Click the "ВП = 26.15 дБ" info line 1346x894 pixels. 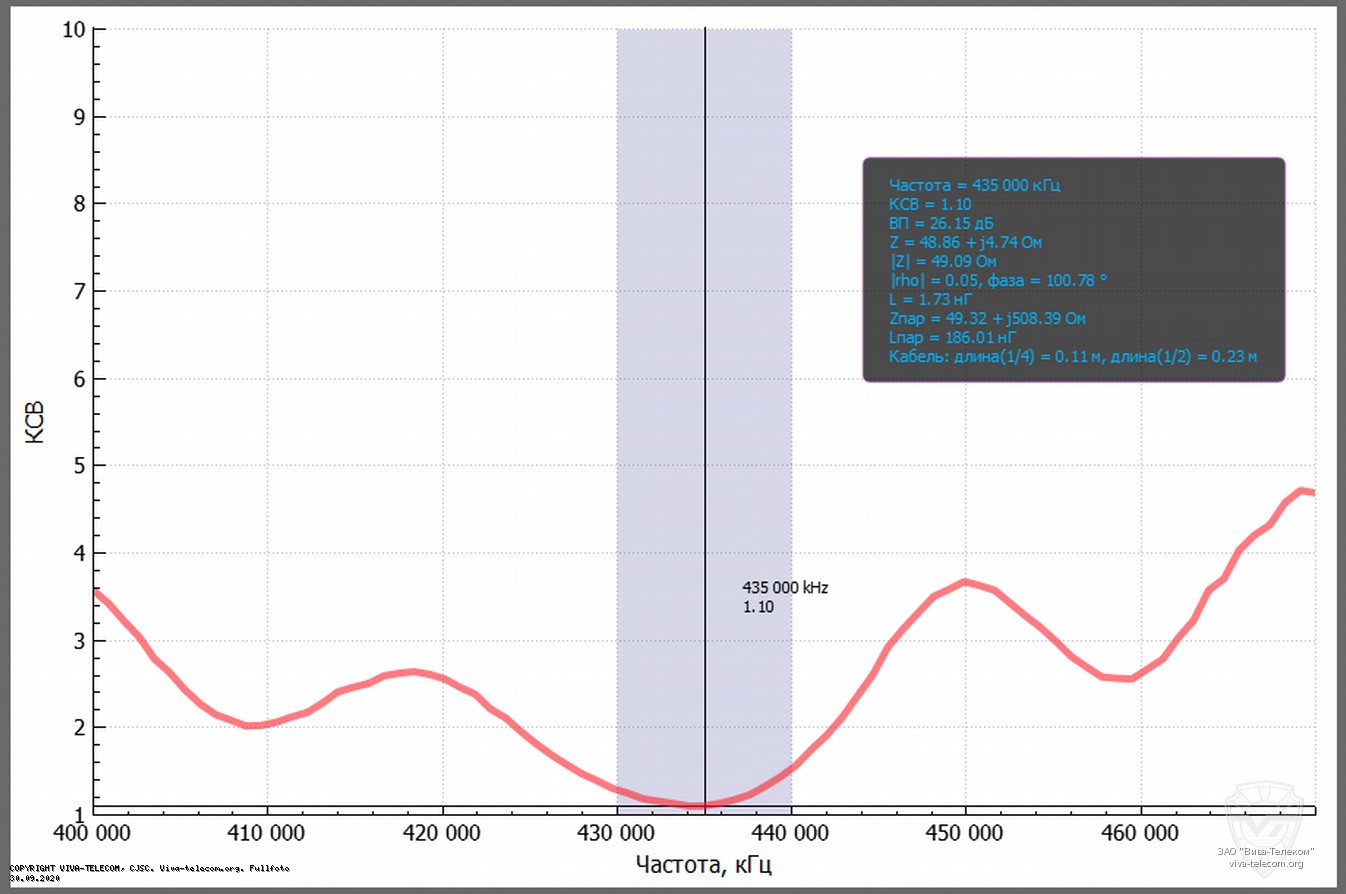940,223
